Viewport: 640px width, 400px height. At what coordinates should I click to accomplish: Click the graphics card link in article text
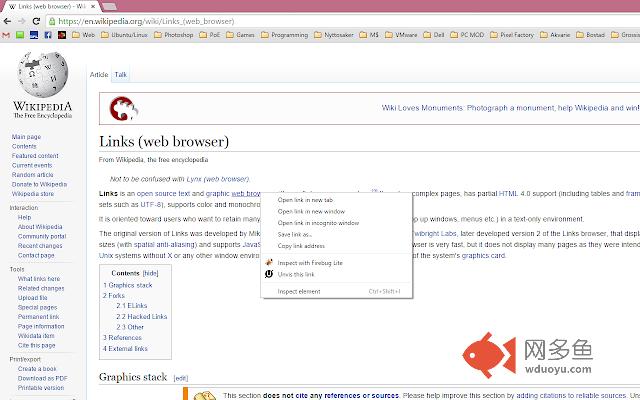(483, 256)
